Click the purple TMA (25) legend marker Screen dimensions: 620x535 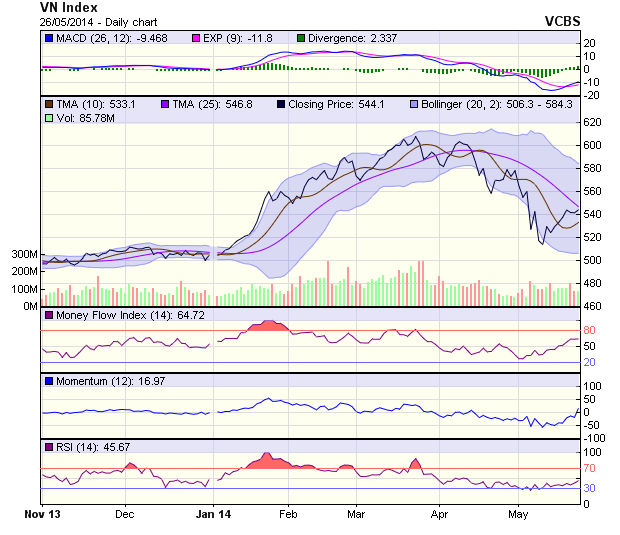click(166, 103)
